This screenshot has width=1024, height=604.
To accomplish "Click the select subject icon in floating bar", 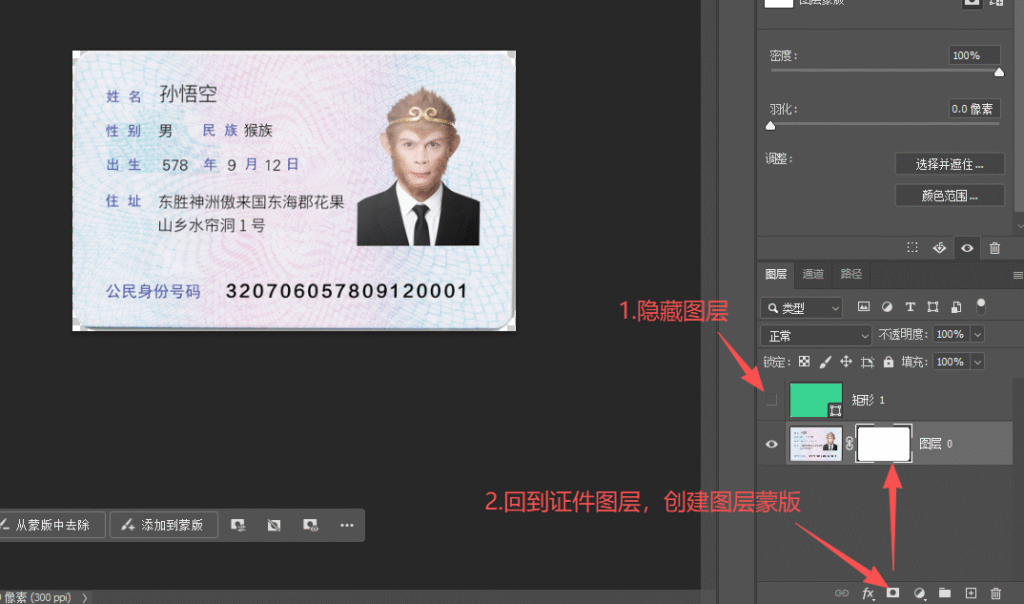I will 238,525.
